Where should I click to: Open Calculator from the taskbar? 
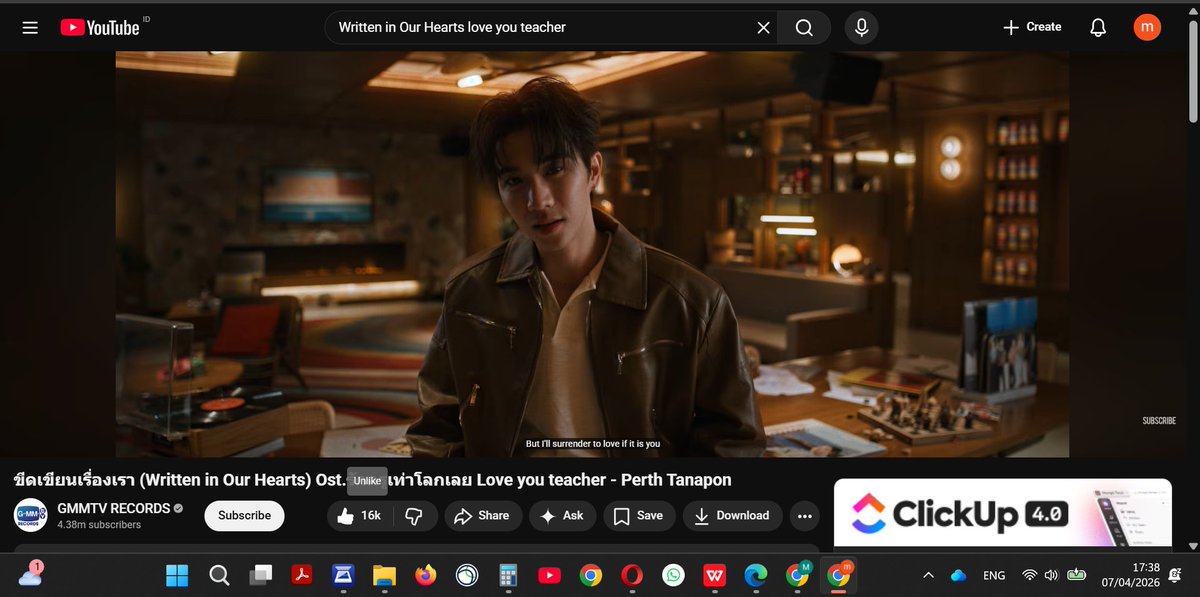pos(508,575)
